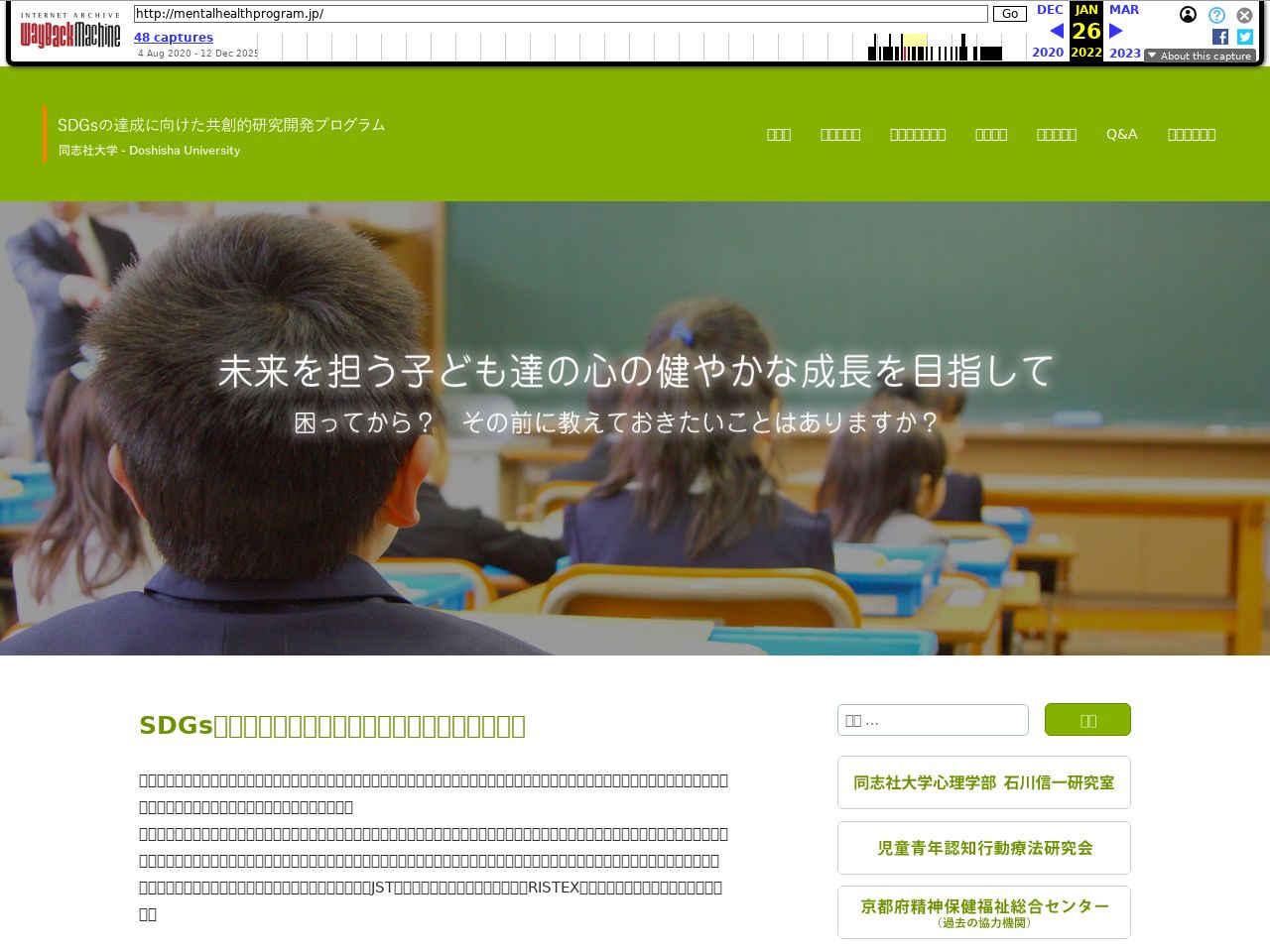Open the Q&A menu item
1270x952 pixels.
1122,134
